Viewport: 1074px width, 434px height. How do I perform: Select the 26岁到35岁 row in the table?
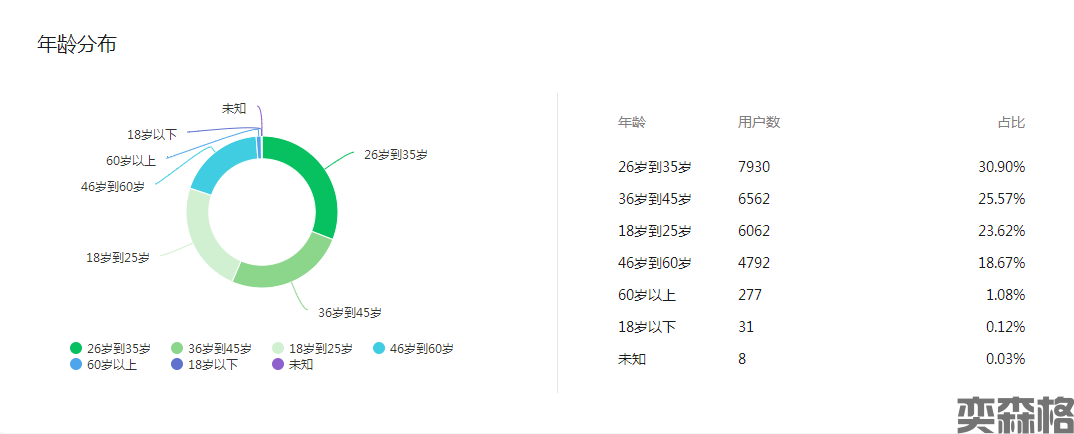(654, 167)
